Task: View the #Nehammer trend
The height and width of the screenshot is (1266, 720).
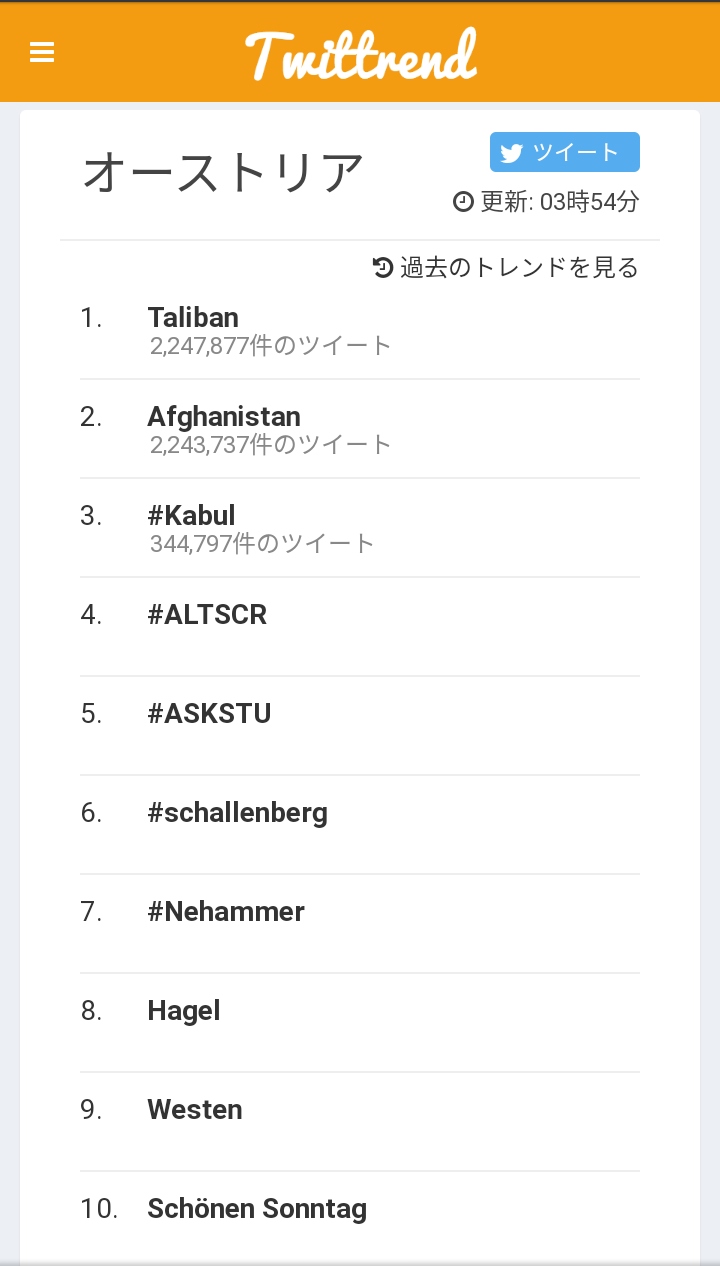Action: pyautogui.click(x=226, y=911)
